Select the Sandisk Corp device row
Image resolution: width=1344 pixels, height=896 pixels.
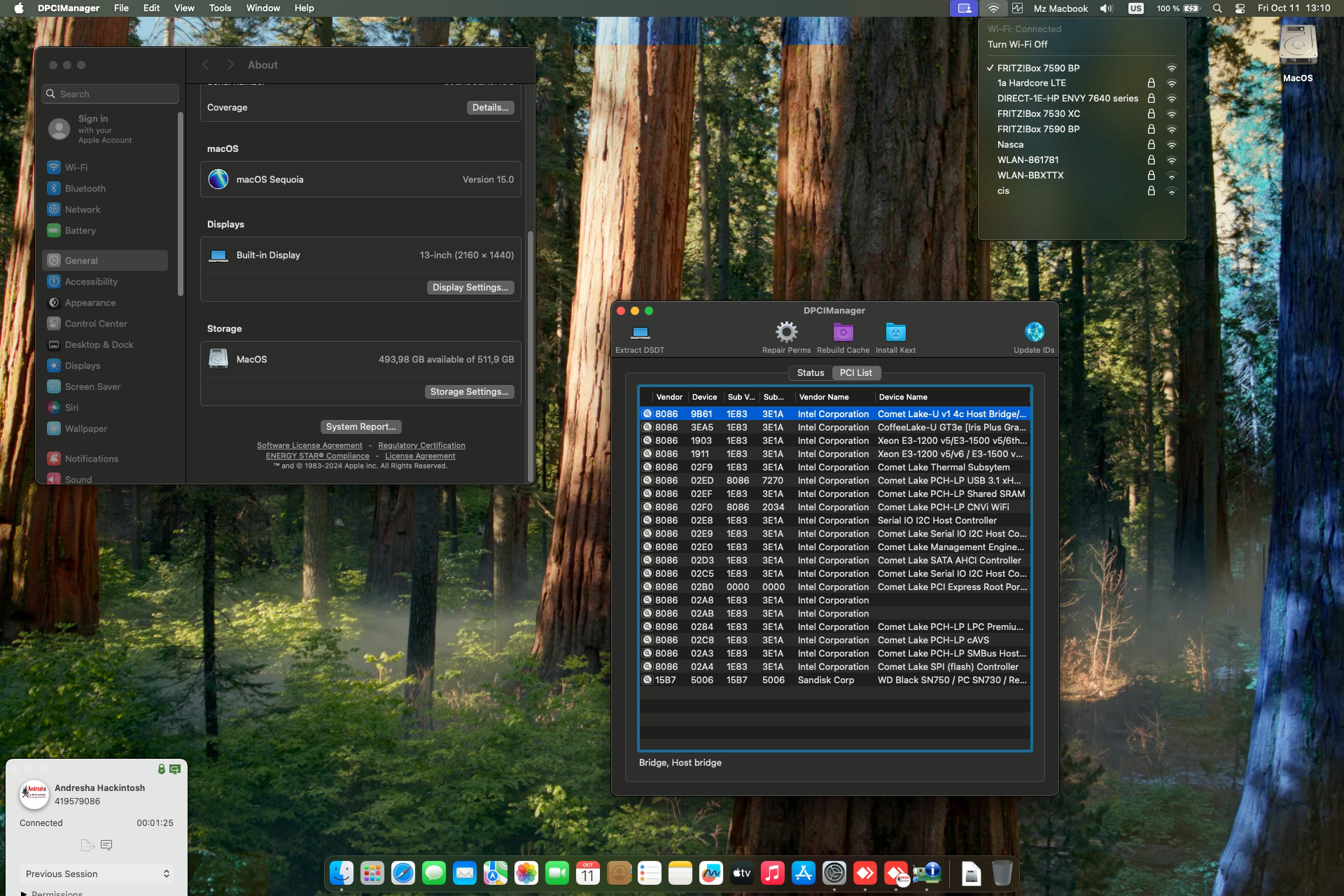point(834,680)
